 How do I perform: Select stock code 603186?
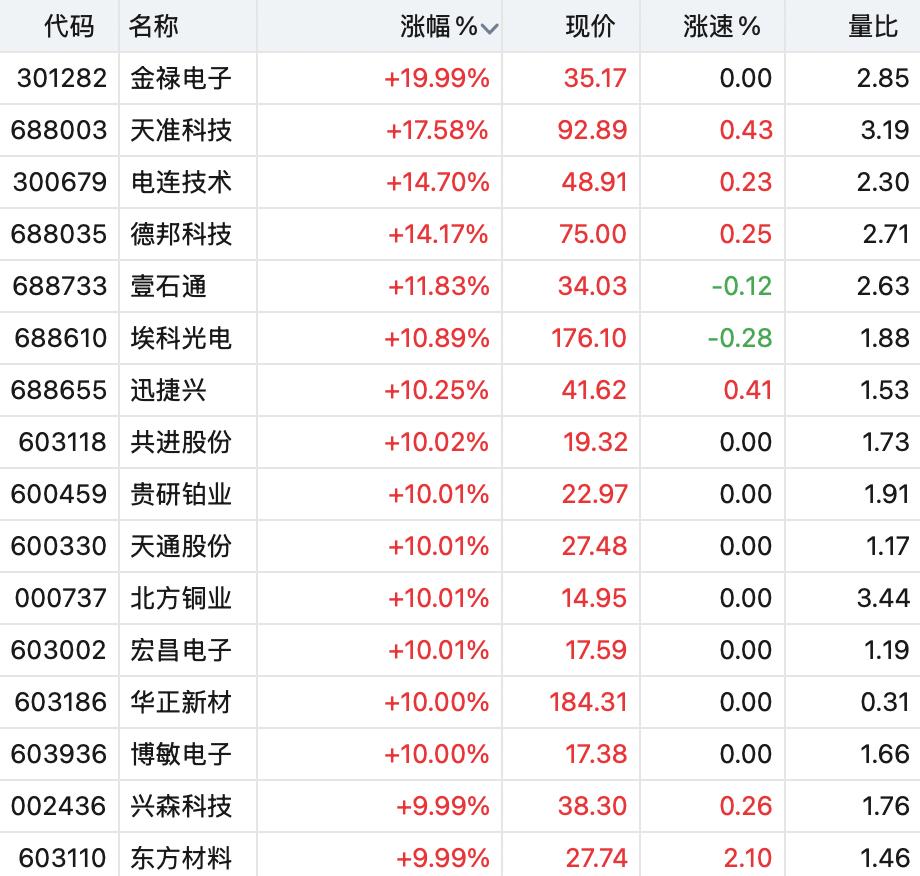click(x=60, y=702)
